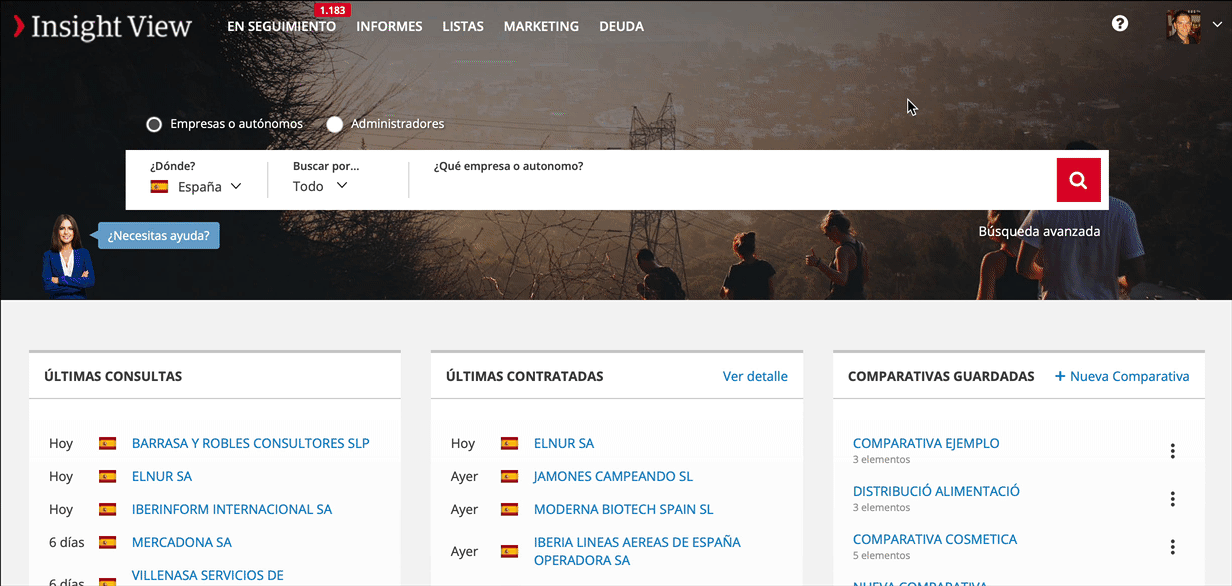Click the Spain flag in country selector
1232x586 pixels.
[159, 187]
